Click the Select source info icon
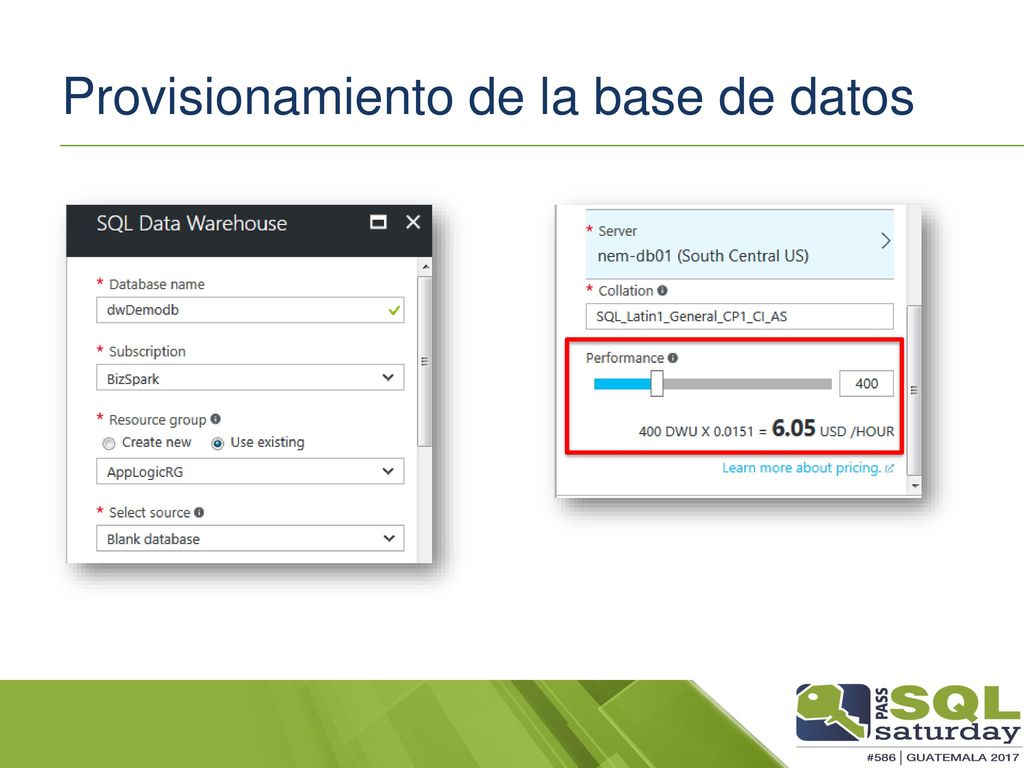Viewport: 1024px width, 768px height. pyautogui.click(x=199, y=513)
